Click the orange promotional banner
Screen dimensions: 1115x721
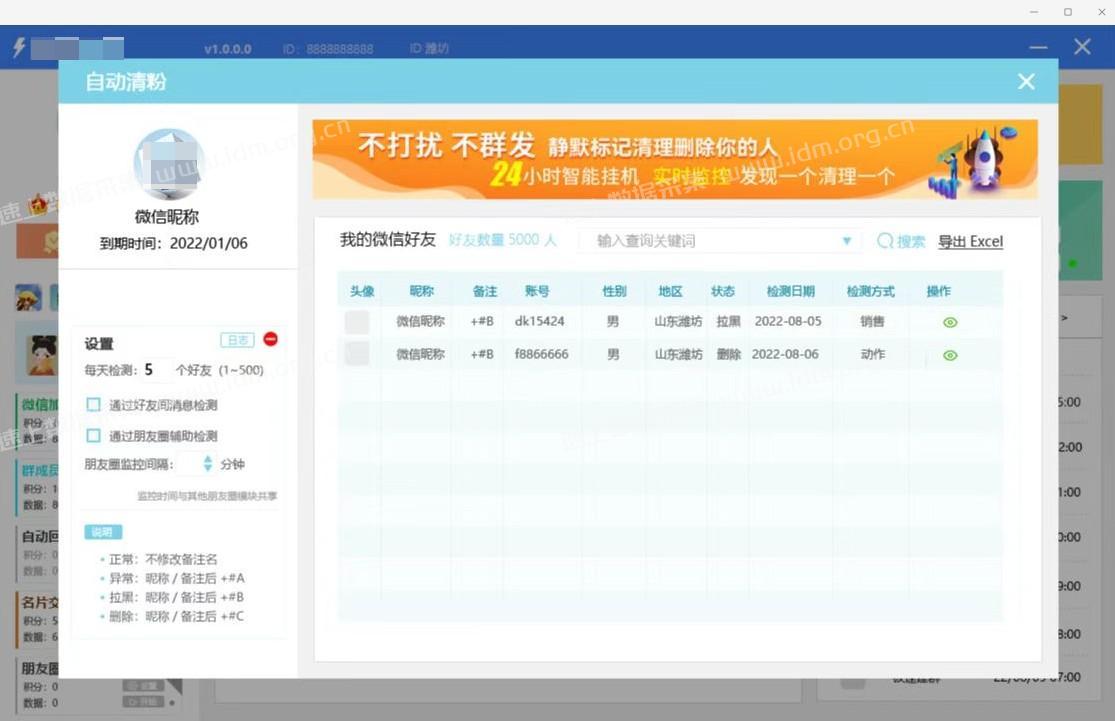675,159
